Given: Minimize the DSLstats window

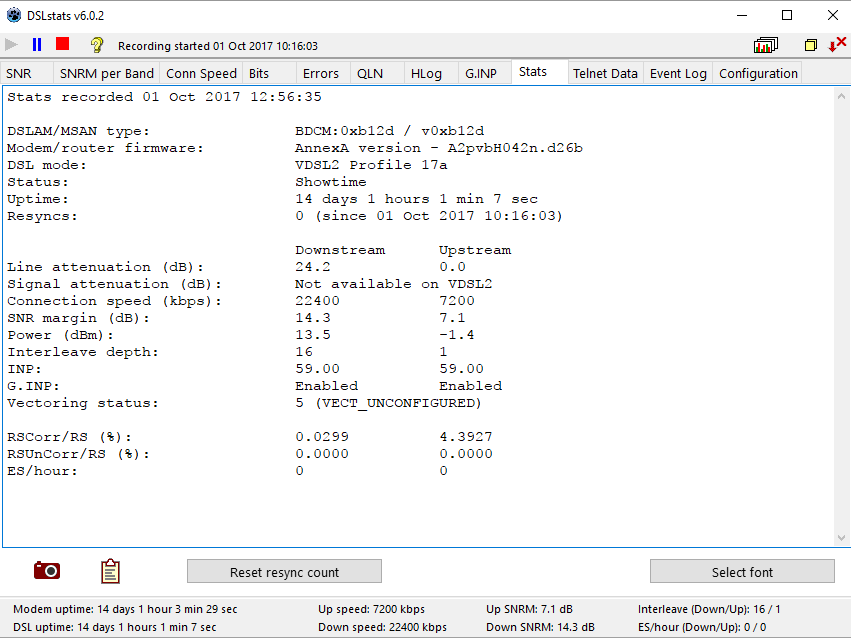Looking at the screenshot, I should [x=742, y=15].
